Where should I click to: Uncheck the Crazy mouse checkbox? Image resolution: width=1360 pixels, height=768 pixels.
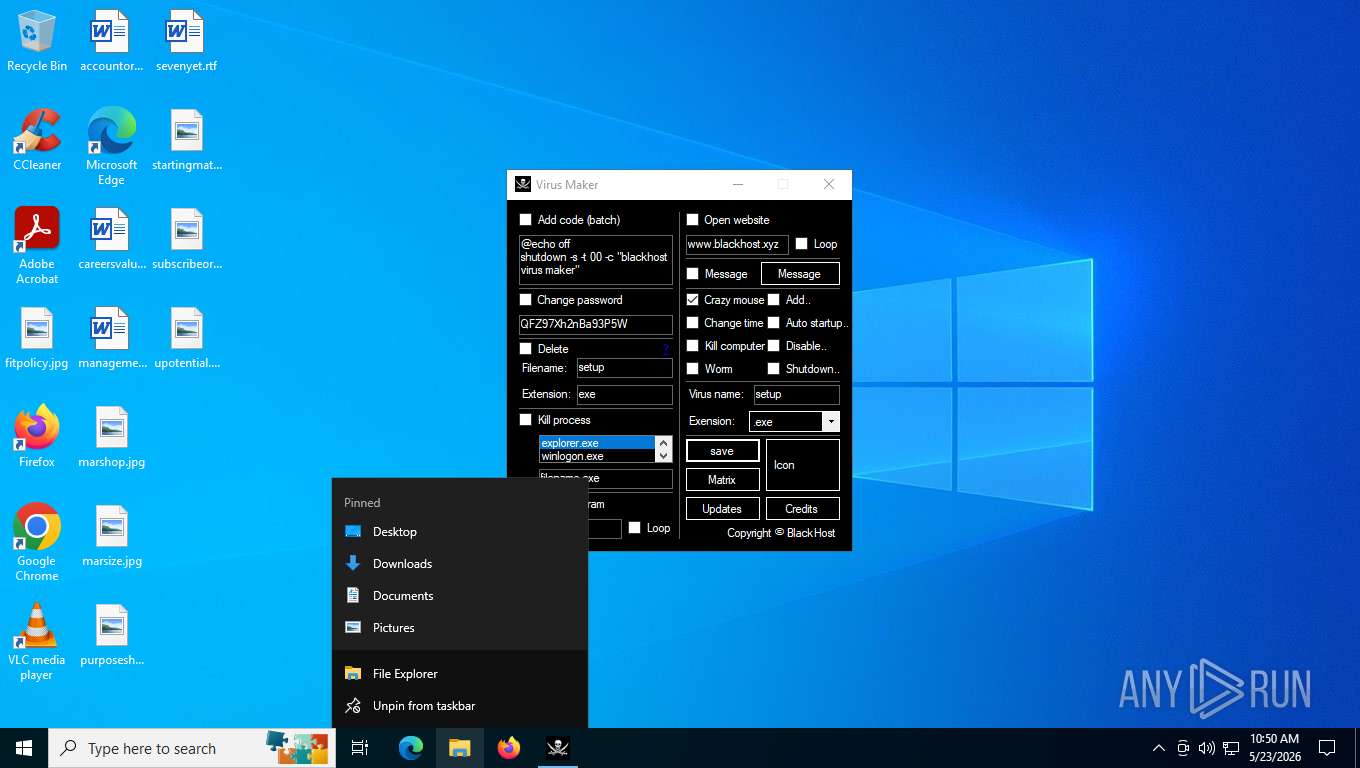click(692, 300)
